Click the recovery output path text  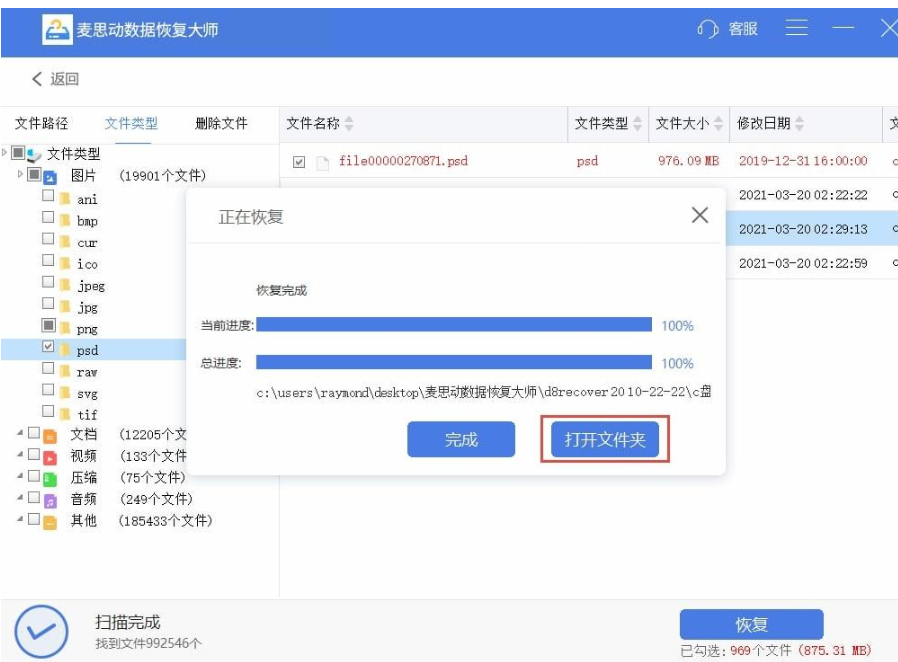pos(484,392)
